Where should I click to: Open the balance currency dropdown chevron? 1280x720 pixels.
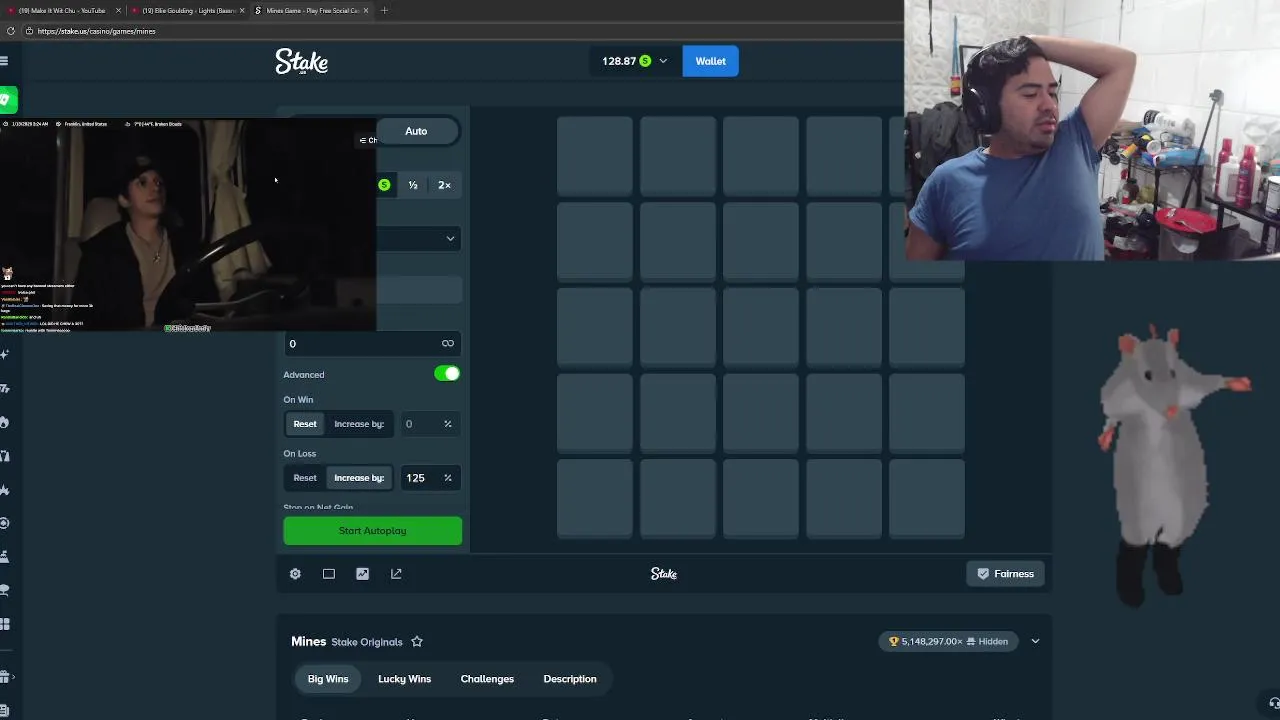(663, 61)
